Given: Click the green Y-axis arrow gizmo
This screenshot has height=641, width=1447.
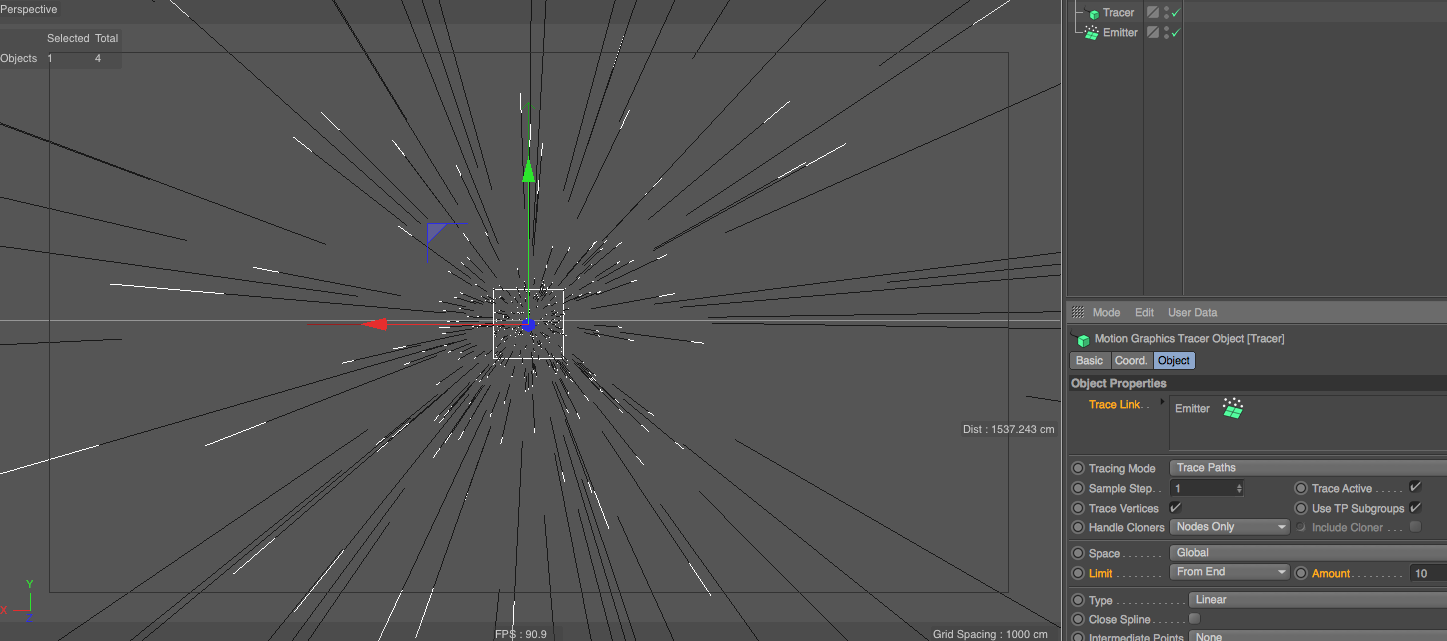Looking at the screenshot, I should pyautogui.click(x=528, y=172).
